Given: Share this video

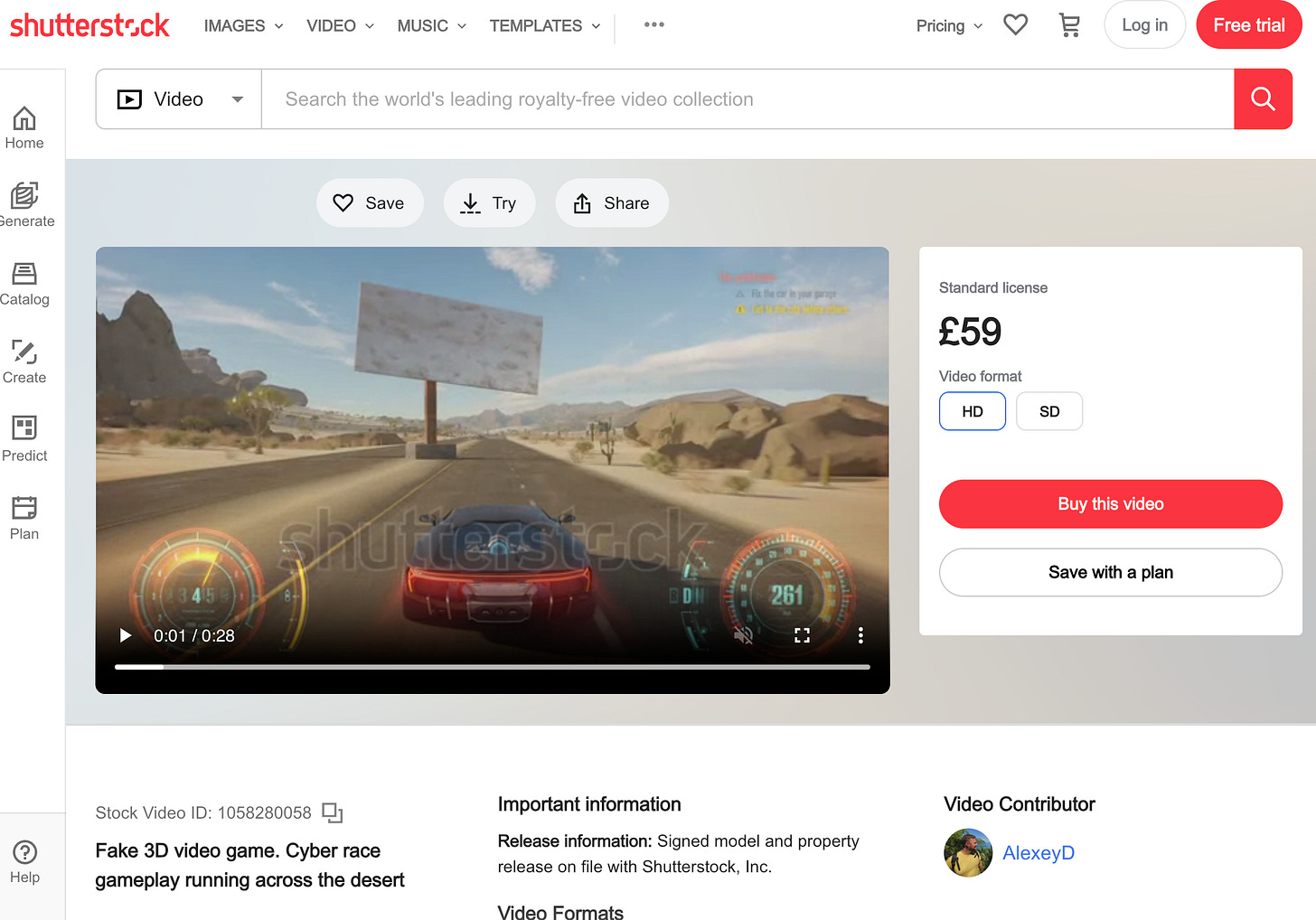Looking at the screenshot, I should pyautogui.click(x=612, y=203).
